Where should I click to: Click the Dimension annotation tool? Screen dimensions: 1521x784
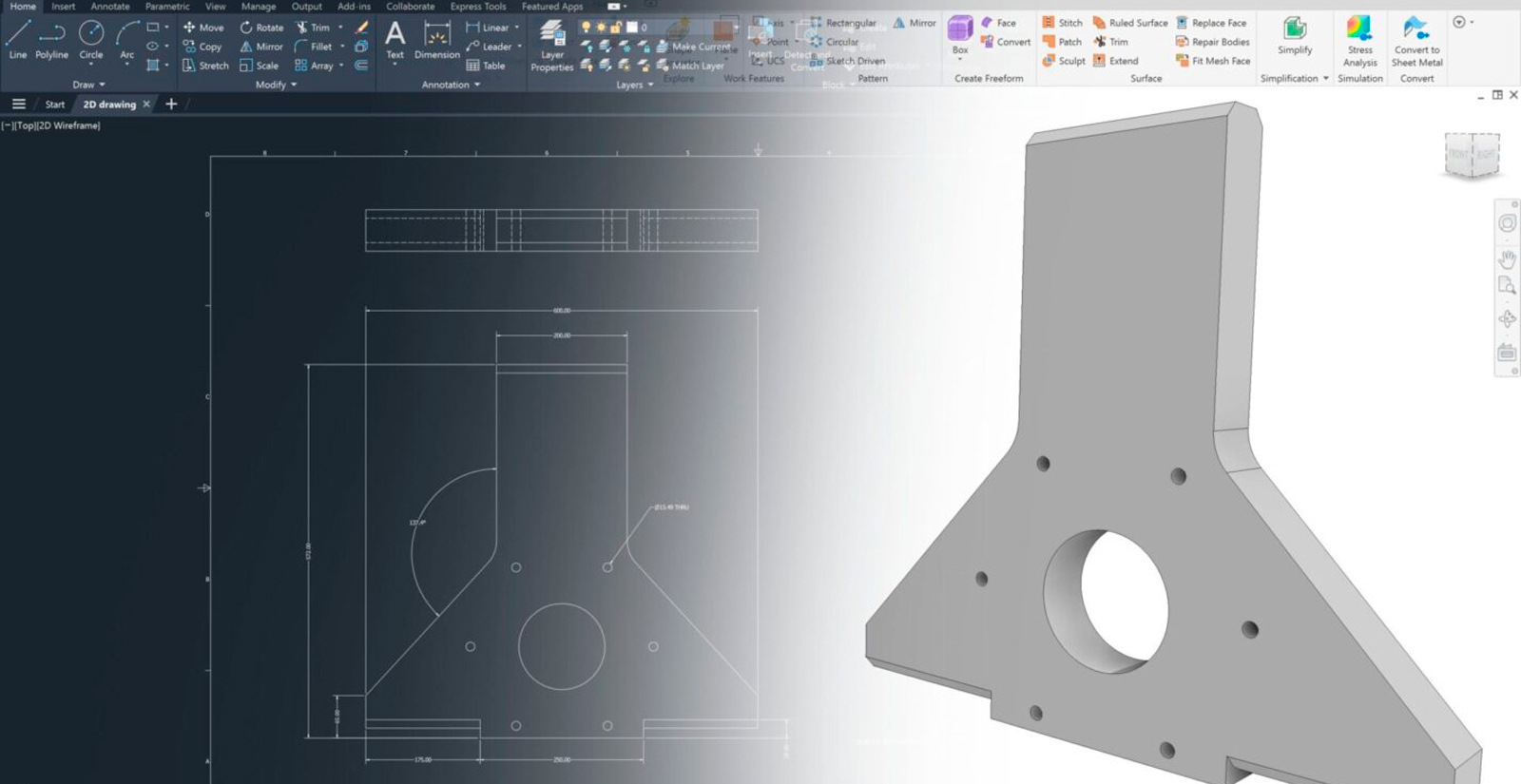[x=436, y=42]
